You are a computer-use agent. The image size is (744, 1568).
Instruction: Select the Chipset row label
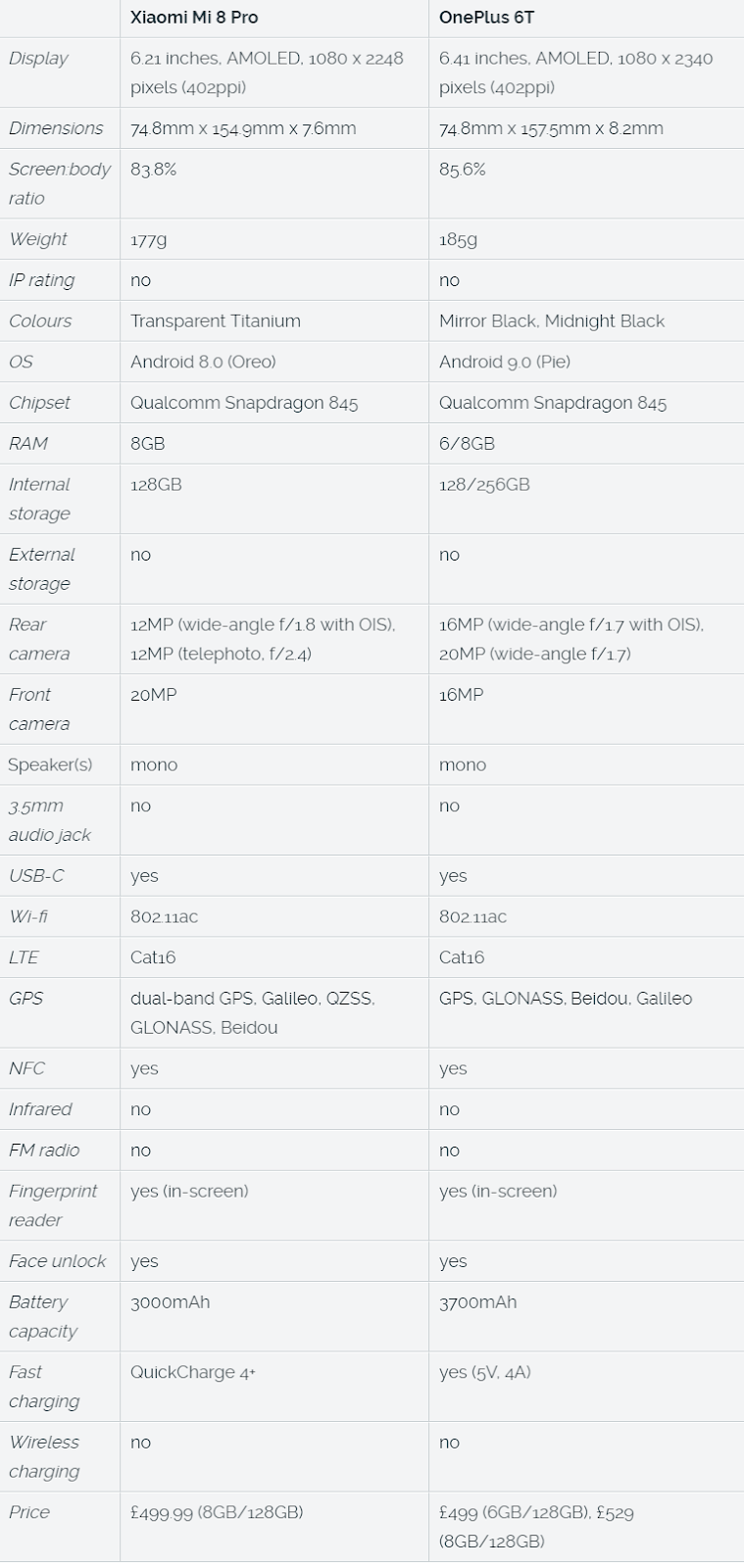[x=40, y=403]
